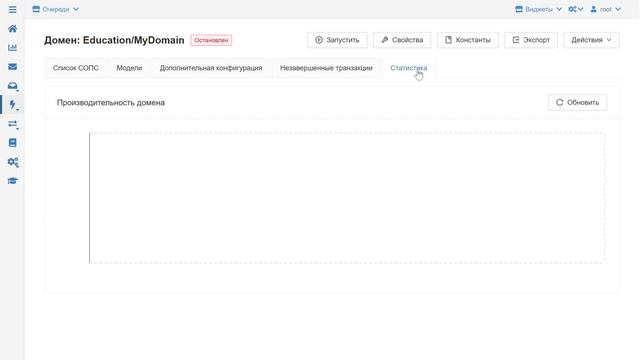640x360 pixels.
Task: Open the Дополнительная конфигурация tab
Action: point(211,68)
